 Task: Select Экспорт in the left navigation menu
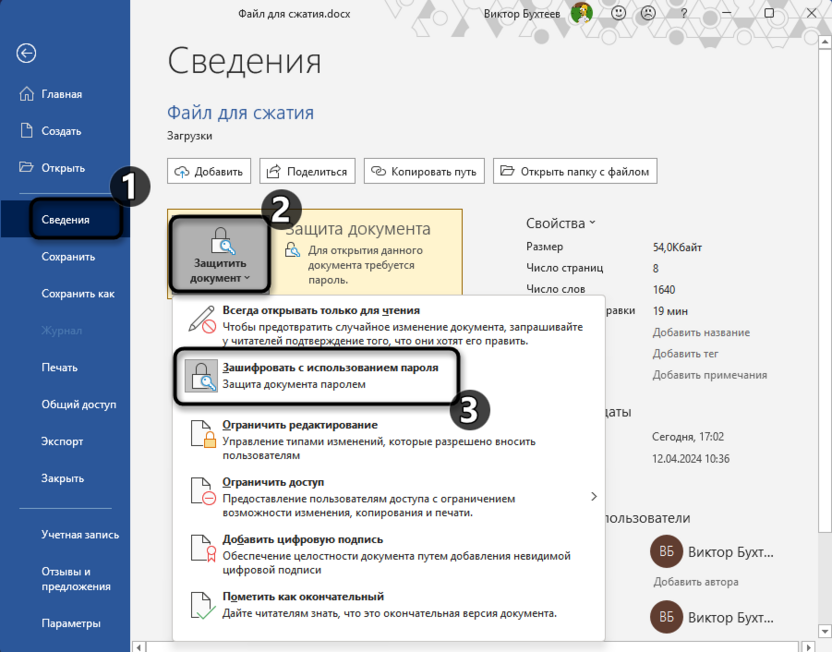click(62, 440)
